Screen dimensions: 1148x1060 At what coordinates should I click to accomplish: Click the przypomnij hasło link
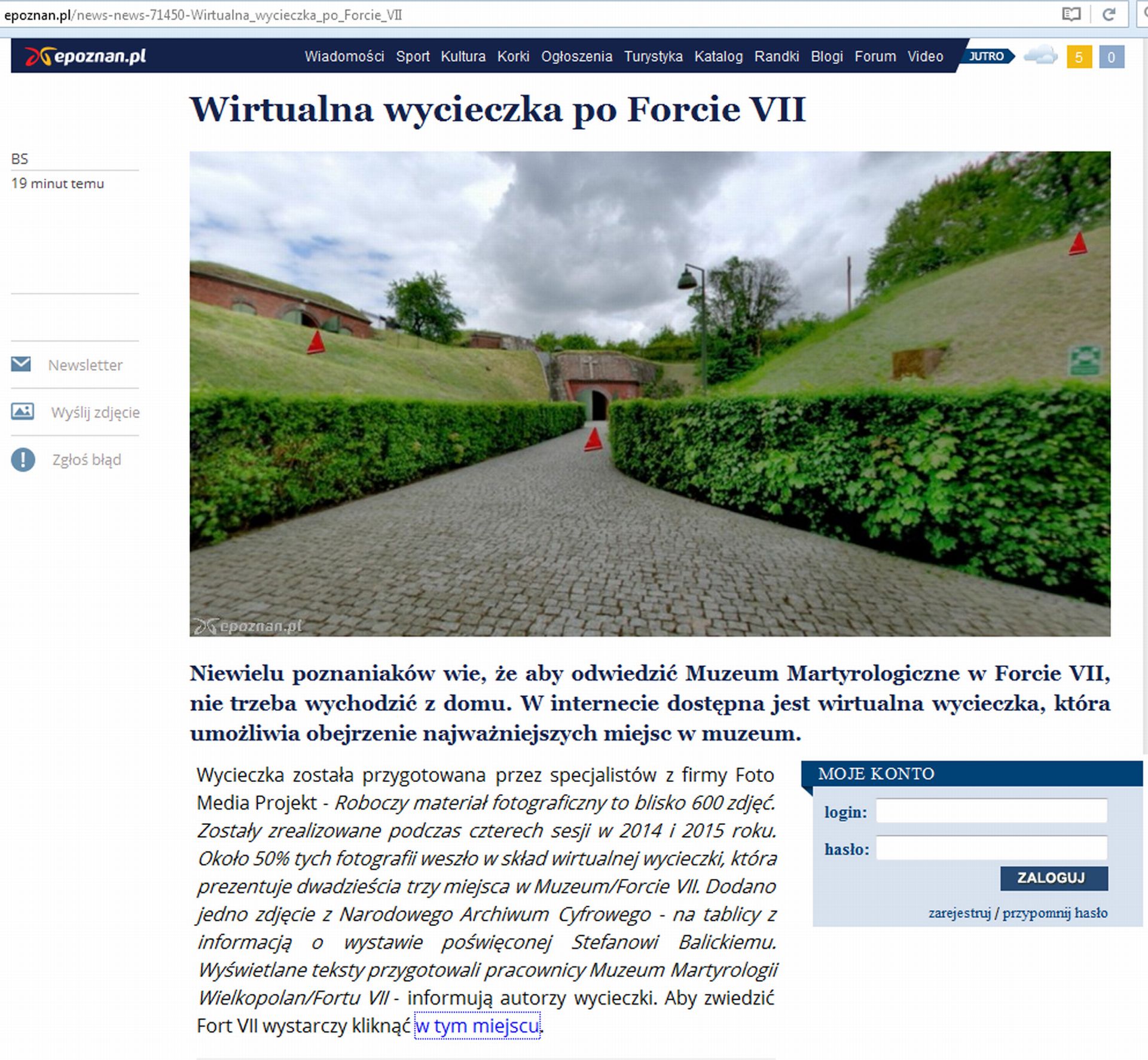(x=1055, y=913)
